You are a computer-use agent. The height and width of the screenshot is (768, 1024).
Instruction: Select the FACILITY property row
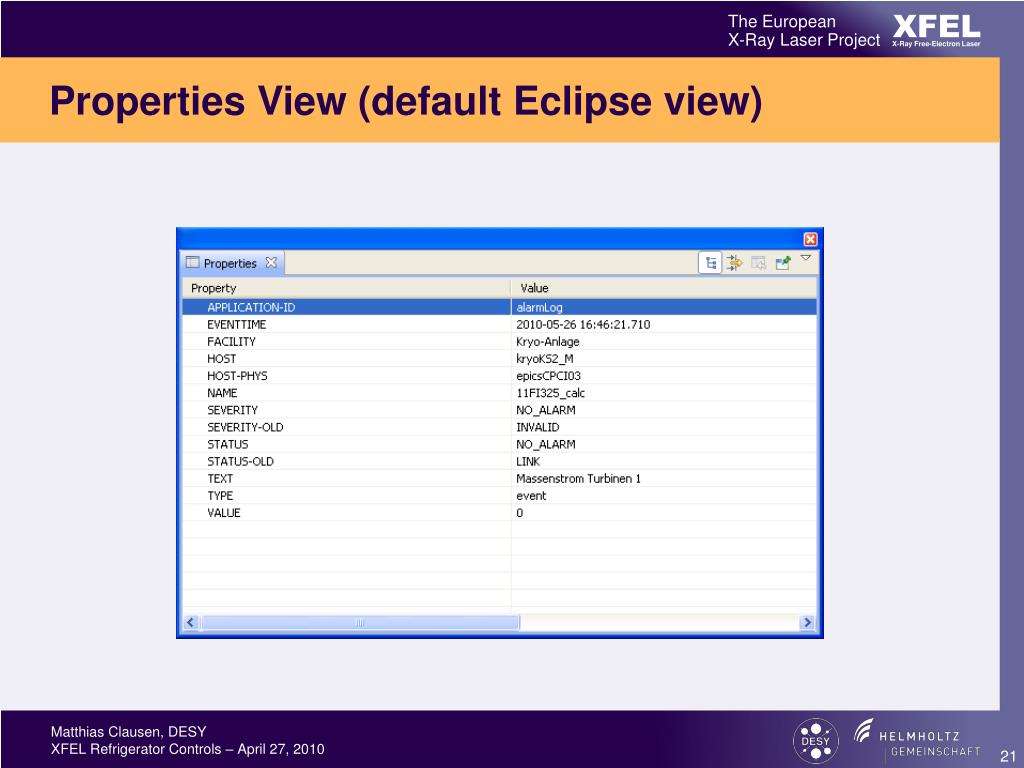tap(500, 342)
